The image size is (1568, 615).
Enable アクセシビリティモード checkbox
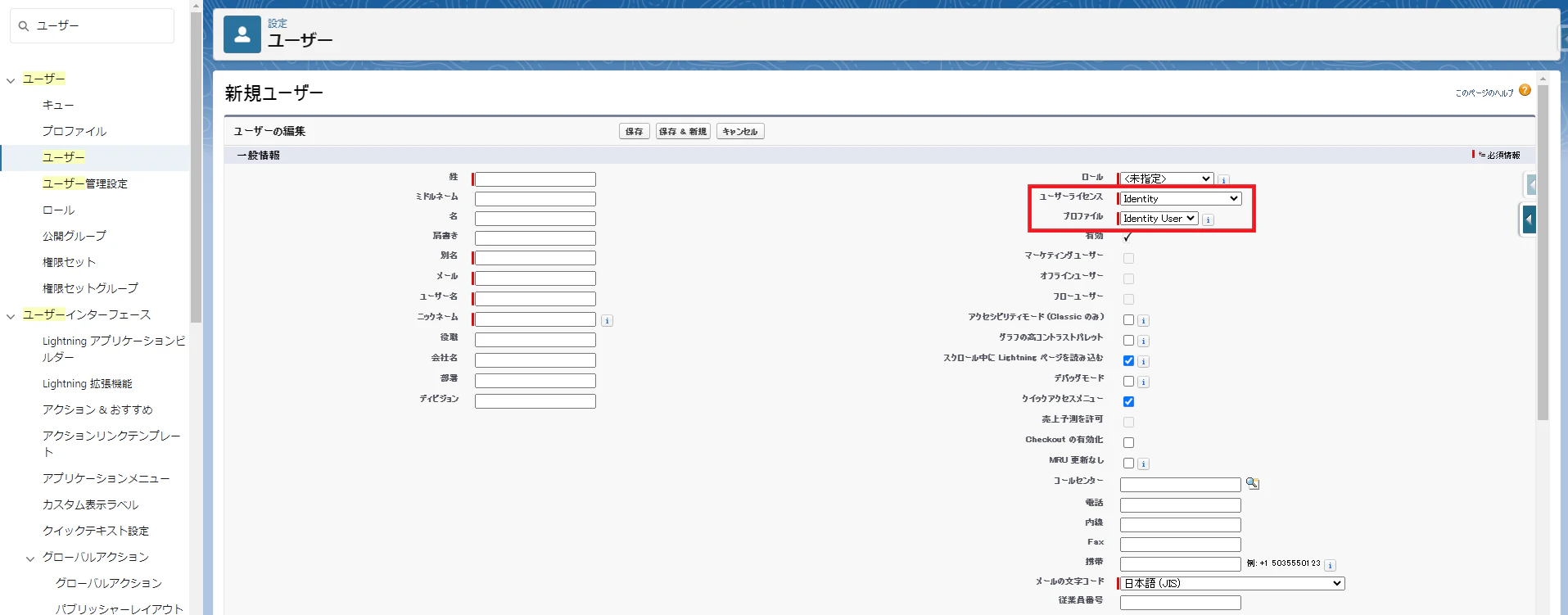1128,320
